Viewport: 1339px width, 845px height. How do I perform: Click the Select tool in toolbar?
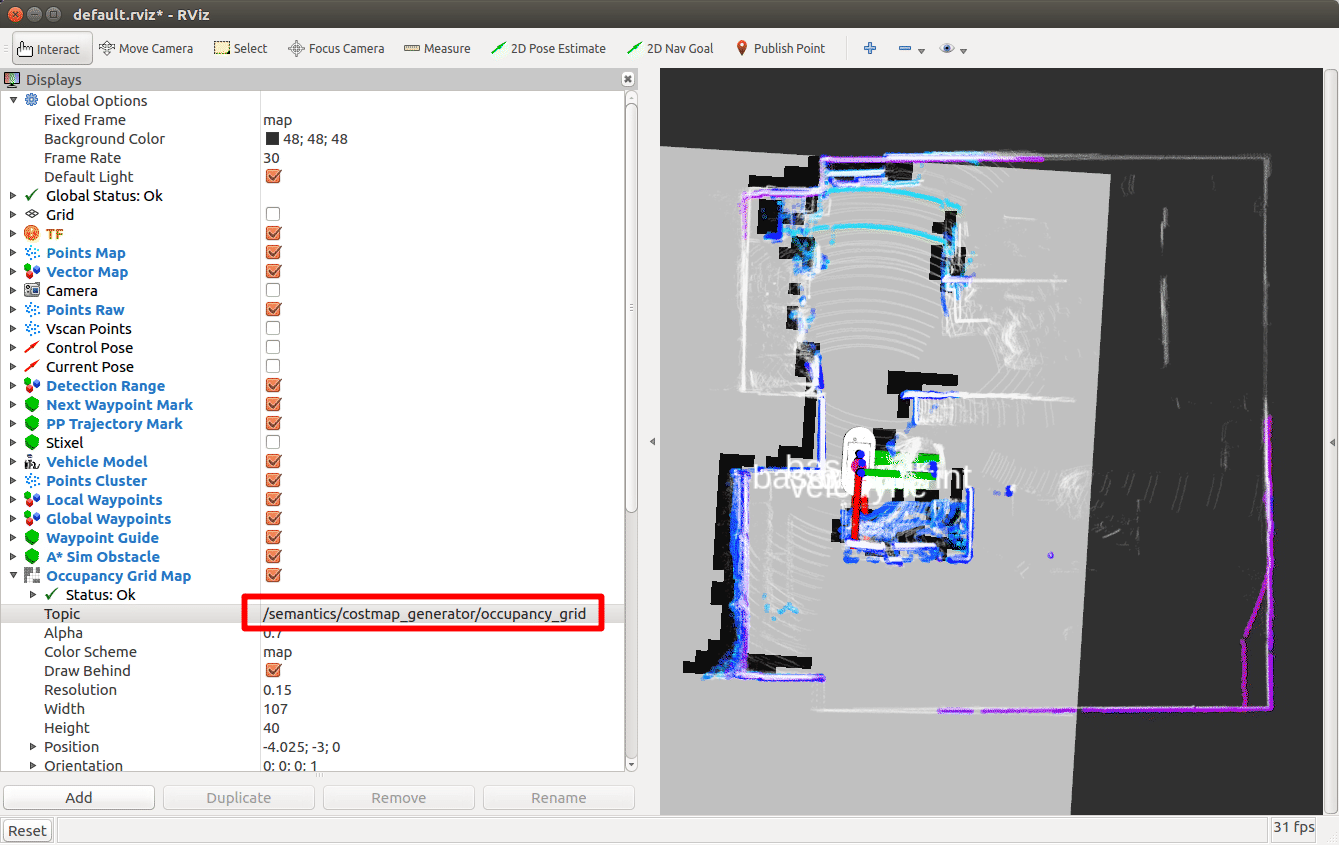241,48
